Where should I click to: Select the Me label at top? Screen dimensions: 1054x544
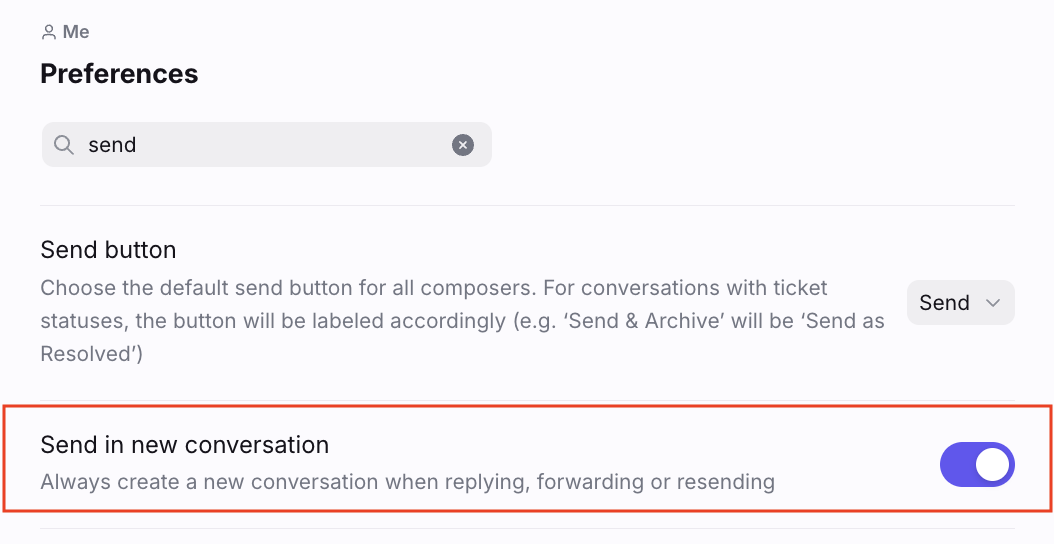(x=76, y=32)
